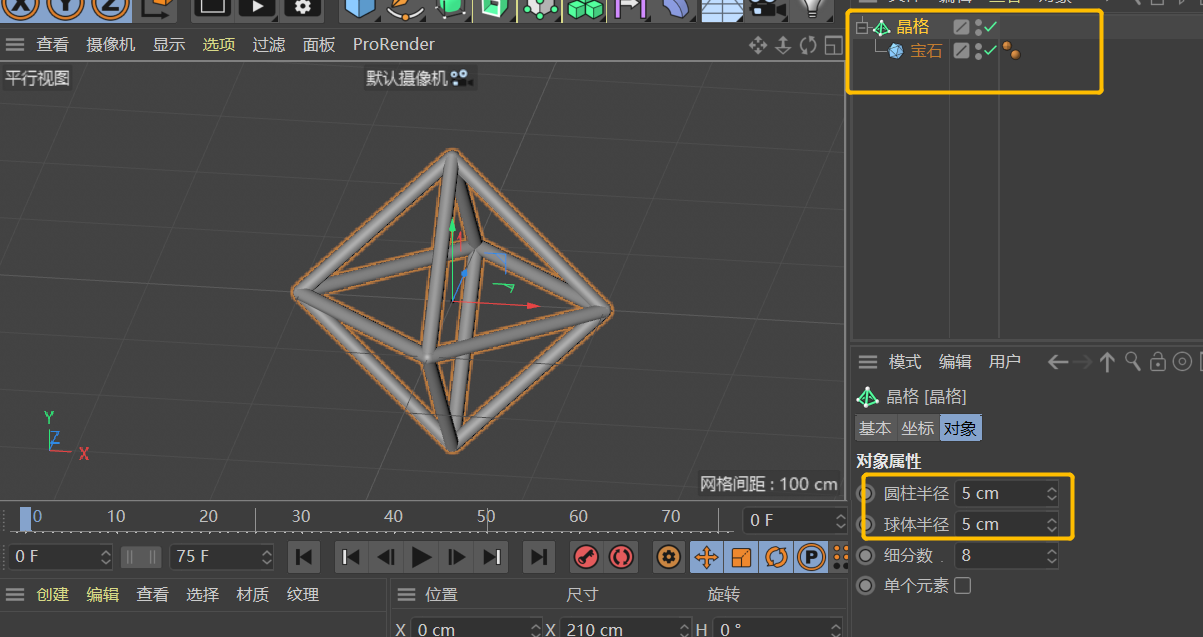
Task: Click the 细分数 keyframe circle
Action: pyautogui.click(x=866, y=555)
